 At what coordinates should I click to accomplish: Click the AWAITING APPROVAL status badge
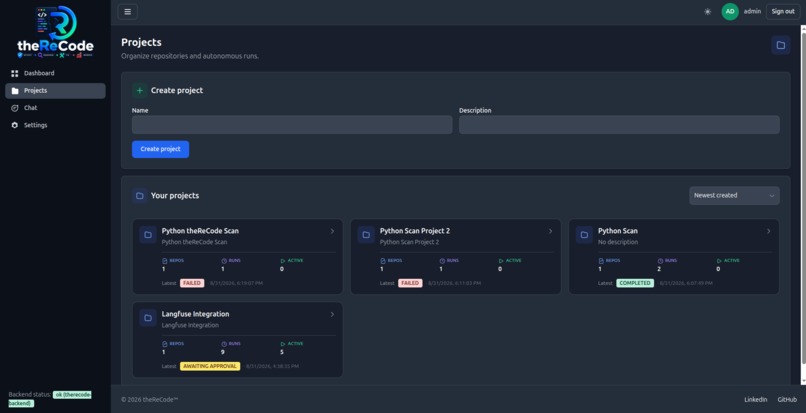210,366
